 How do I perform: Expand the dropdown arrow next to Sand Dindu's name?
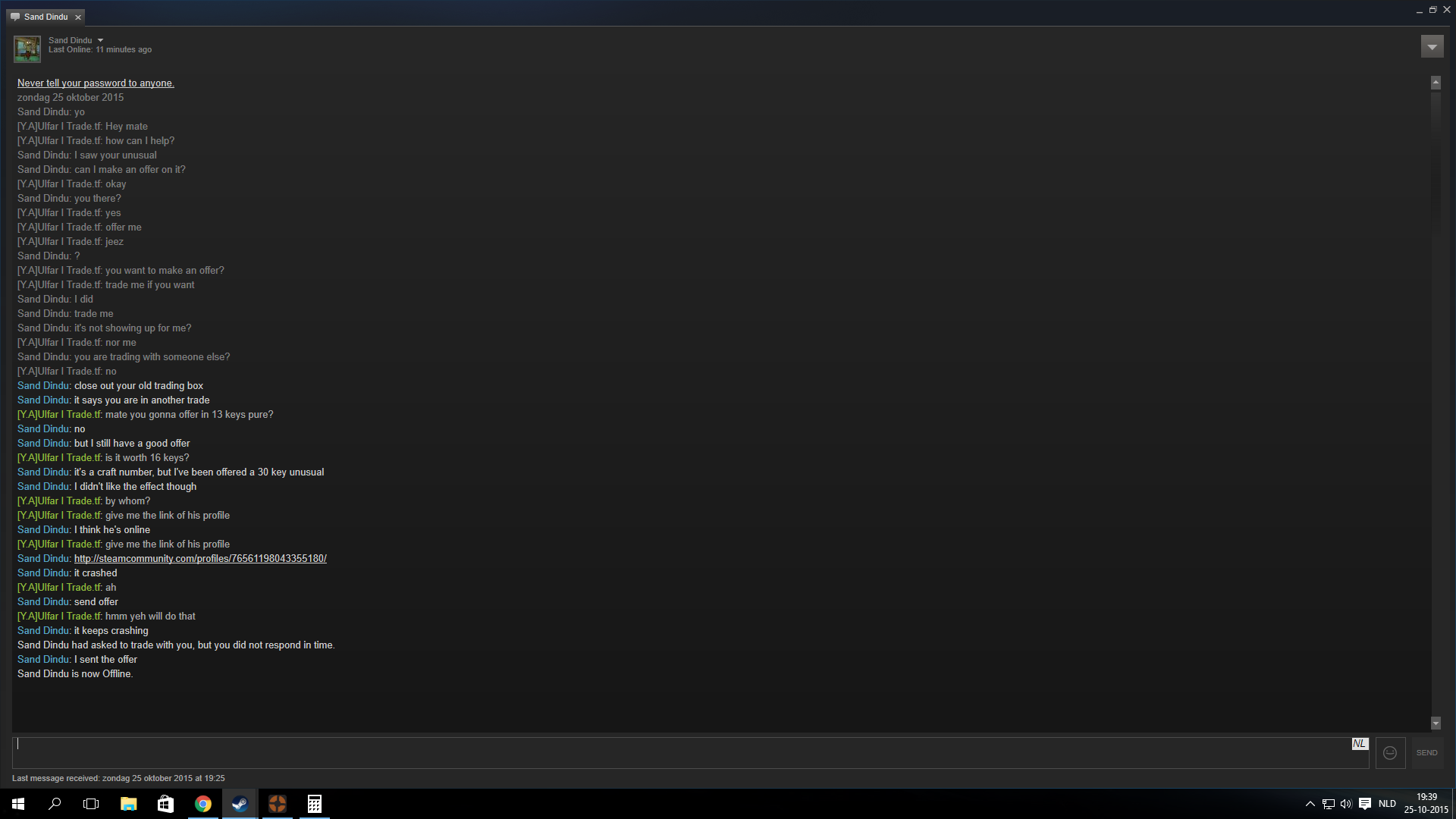click(x=100, y=40)
